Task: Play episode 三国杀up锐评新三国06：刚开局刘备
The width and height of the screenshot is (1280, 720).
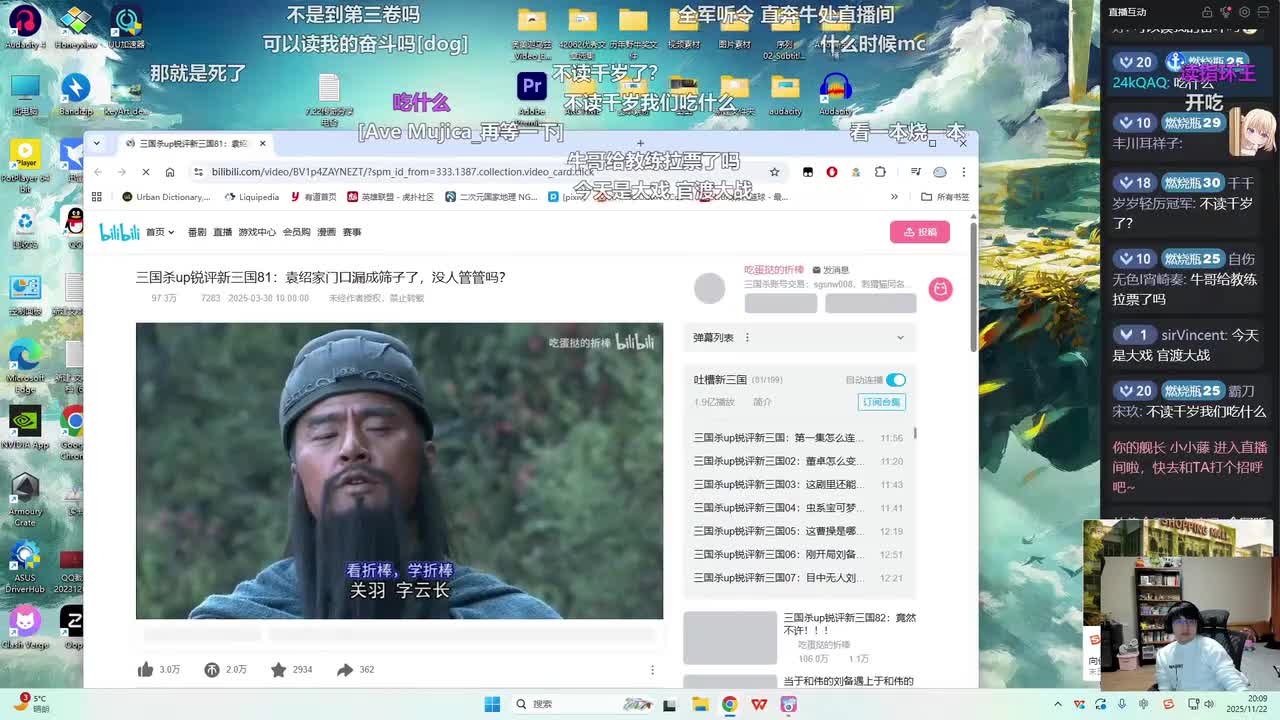Action: pyautogui.click(x=799, y=554)
